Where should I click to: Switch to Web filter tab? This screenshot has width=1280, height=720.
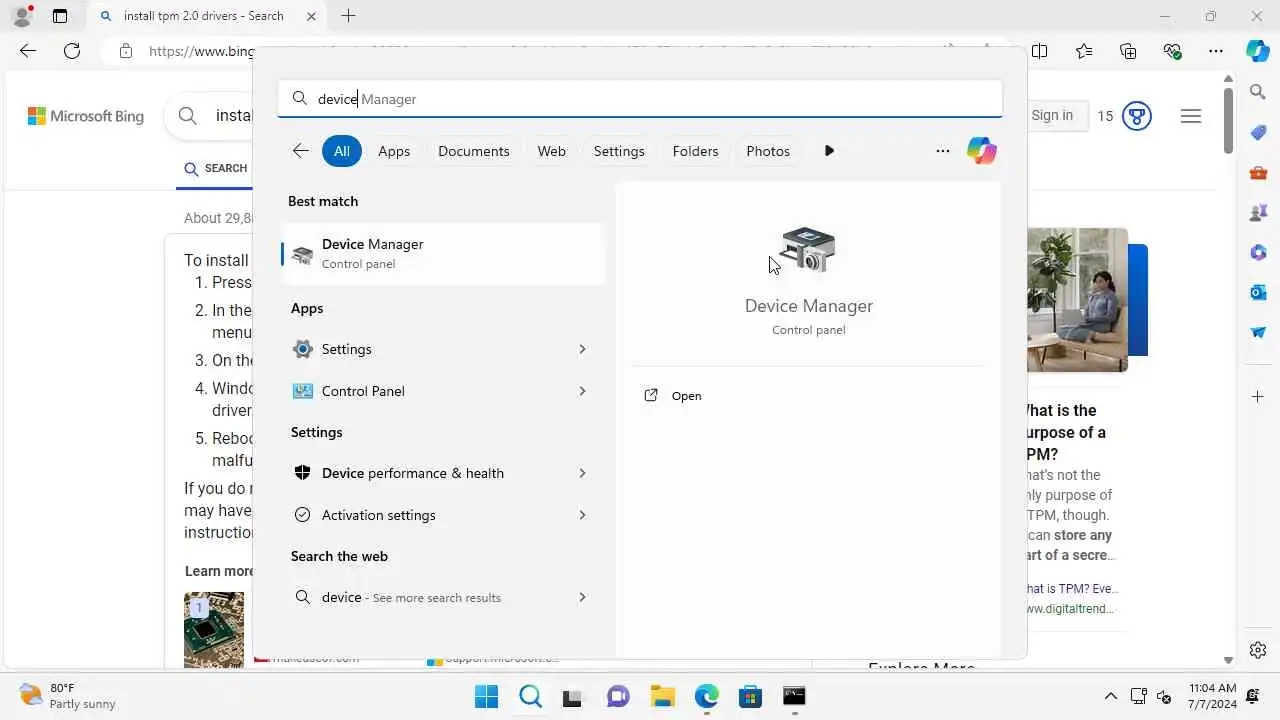coord(552,151)
